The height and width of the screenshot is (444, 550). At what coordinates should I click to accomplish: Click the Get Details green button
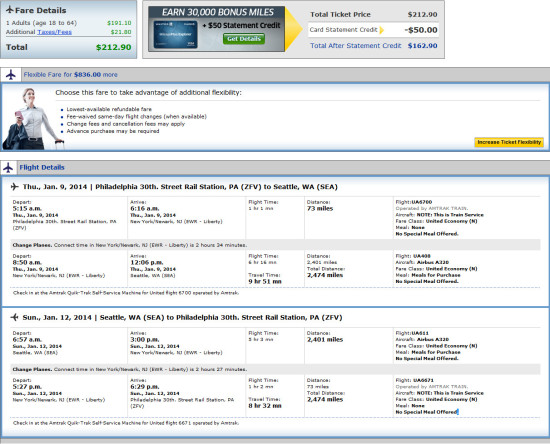(x=244, y=39)
